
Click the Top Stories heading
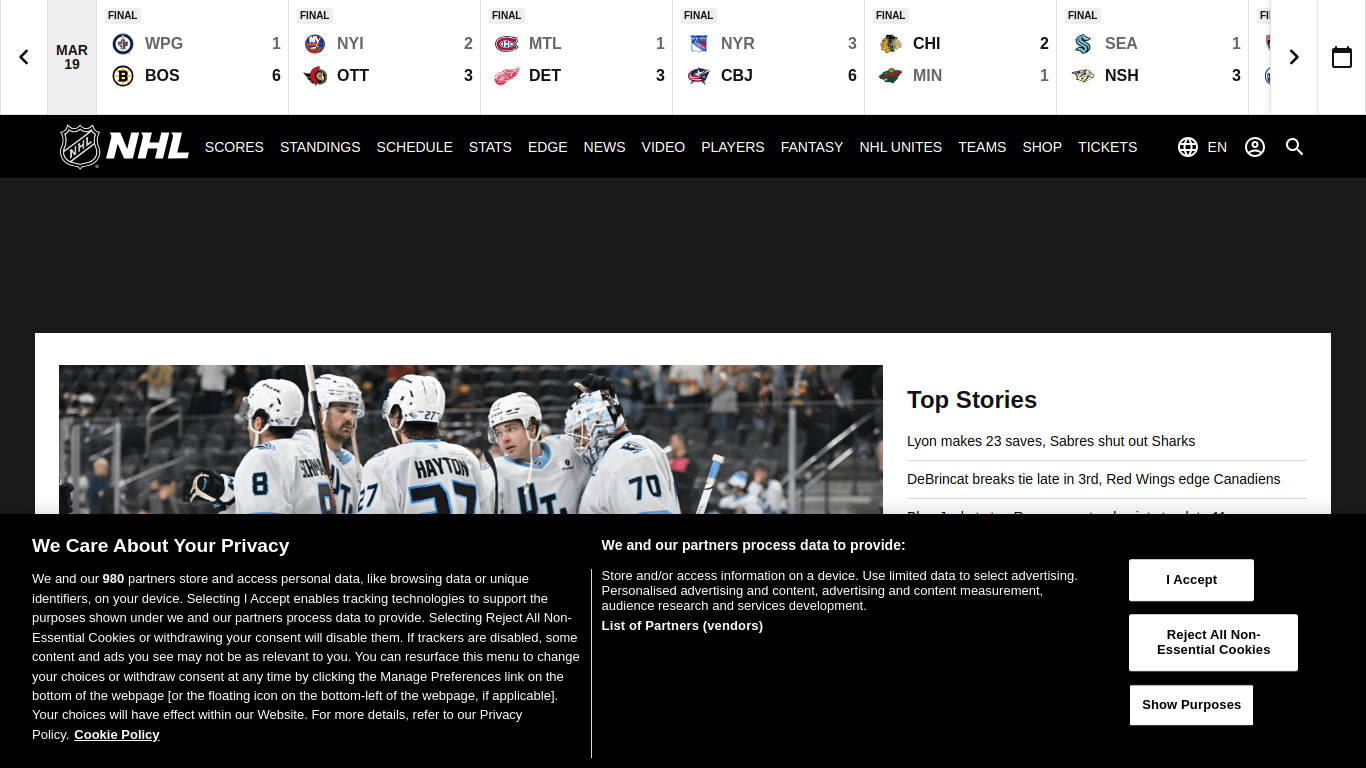[x=972, y=400]
